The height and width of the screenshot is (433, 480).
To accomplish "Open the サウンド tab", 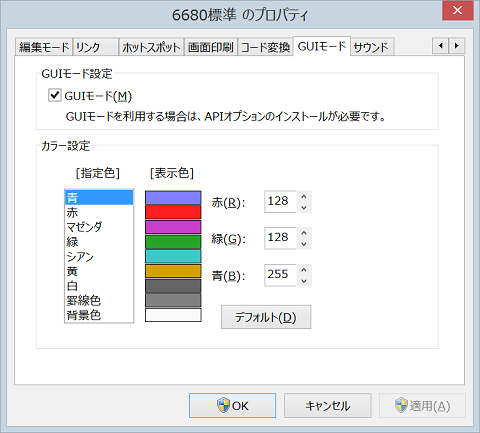I will 371,47.
